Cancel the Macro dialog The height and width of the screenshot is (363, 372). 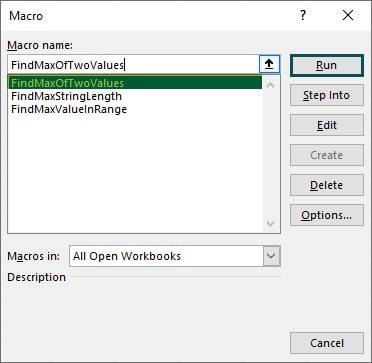click(327, 343)
